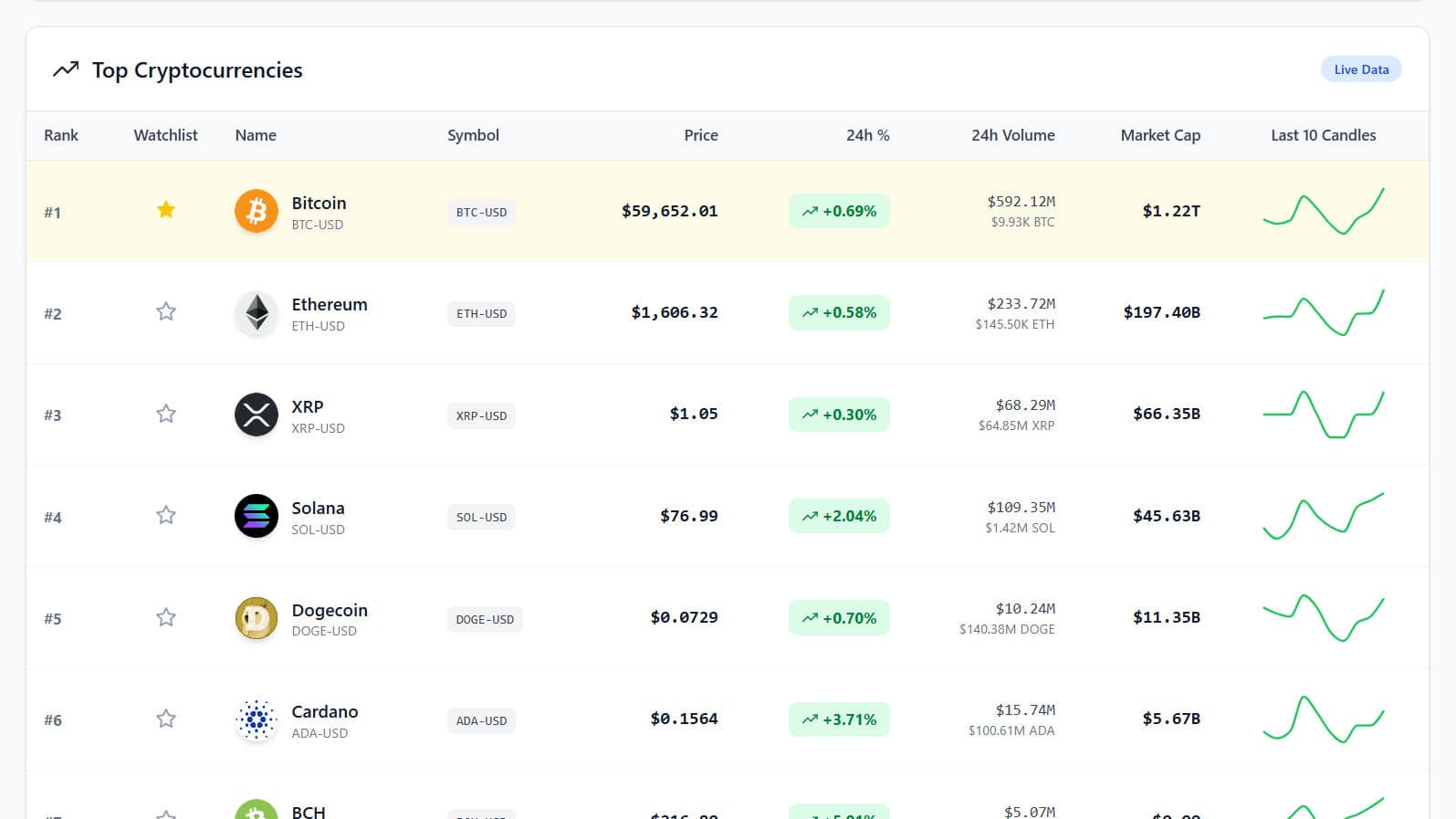Open the Dogecoin name link
The height and width of the screenshot is (819, 1456).
pyautogui.click(x=330, y=610)
